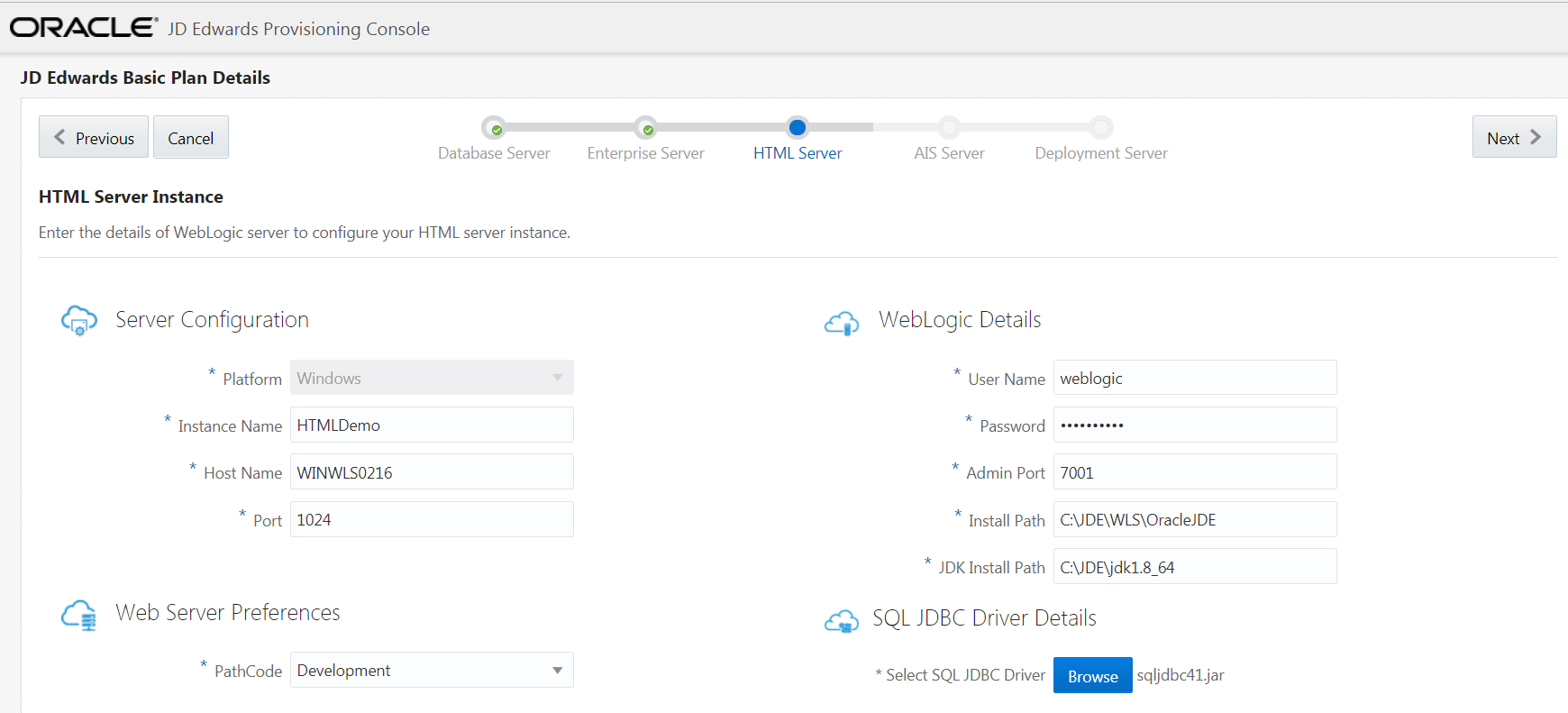Cancel the plan details wizard
Screen dimensions: 1568x713
coord(191,137)
